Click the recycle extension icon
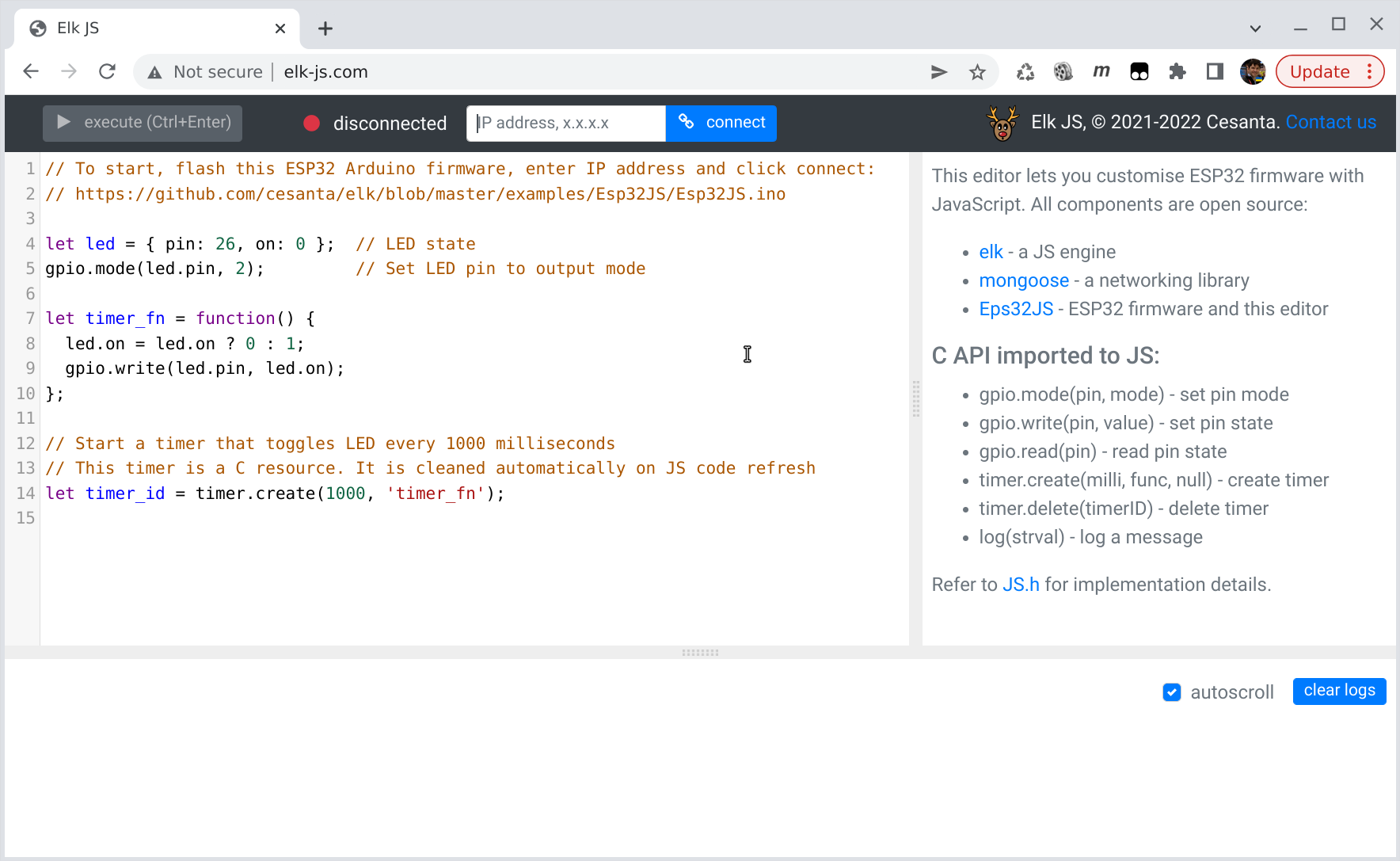 click(1025, 72)
